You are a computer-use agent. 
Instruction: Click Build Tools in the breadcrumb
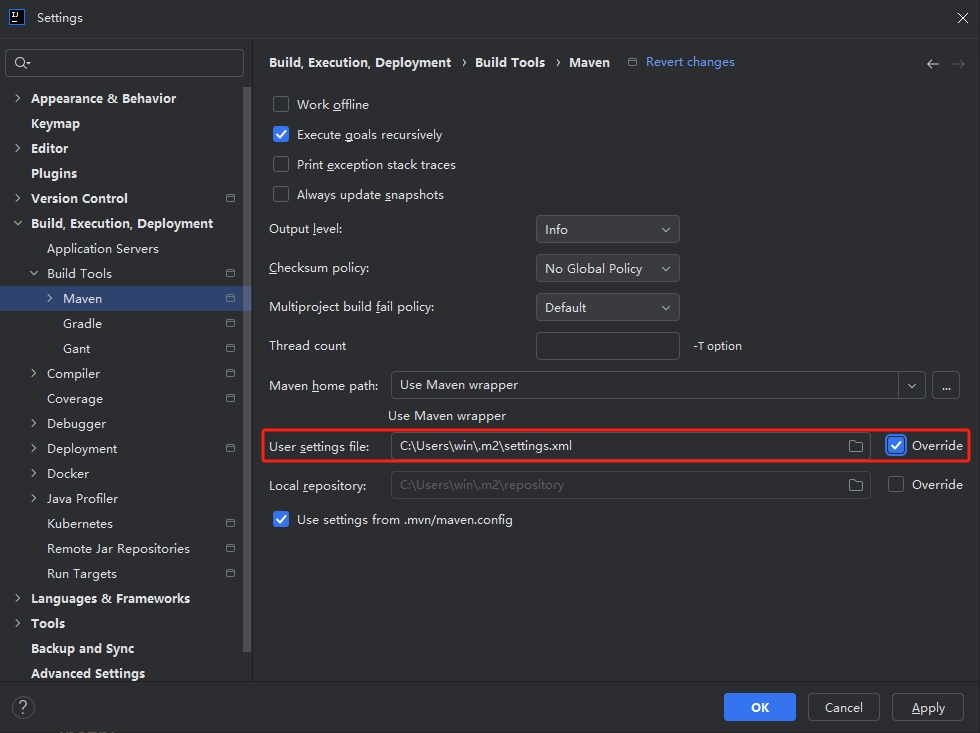pos(510,62)
